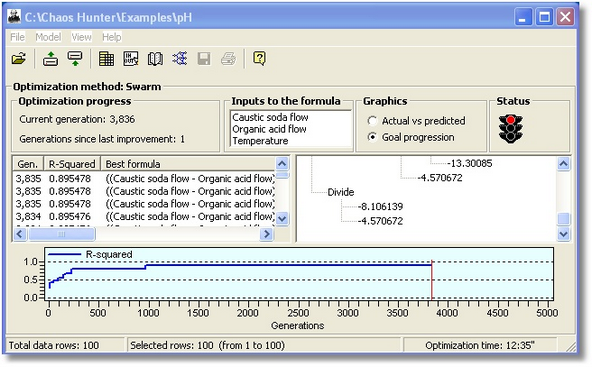Click formula list scroll right arrow
Screen dimensions: 592x367
pyautogui.click(x=267, y=234)
